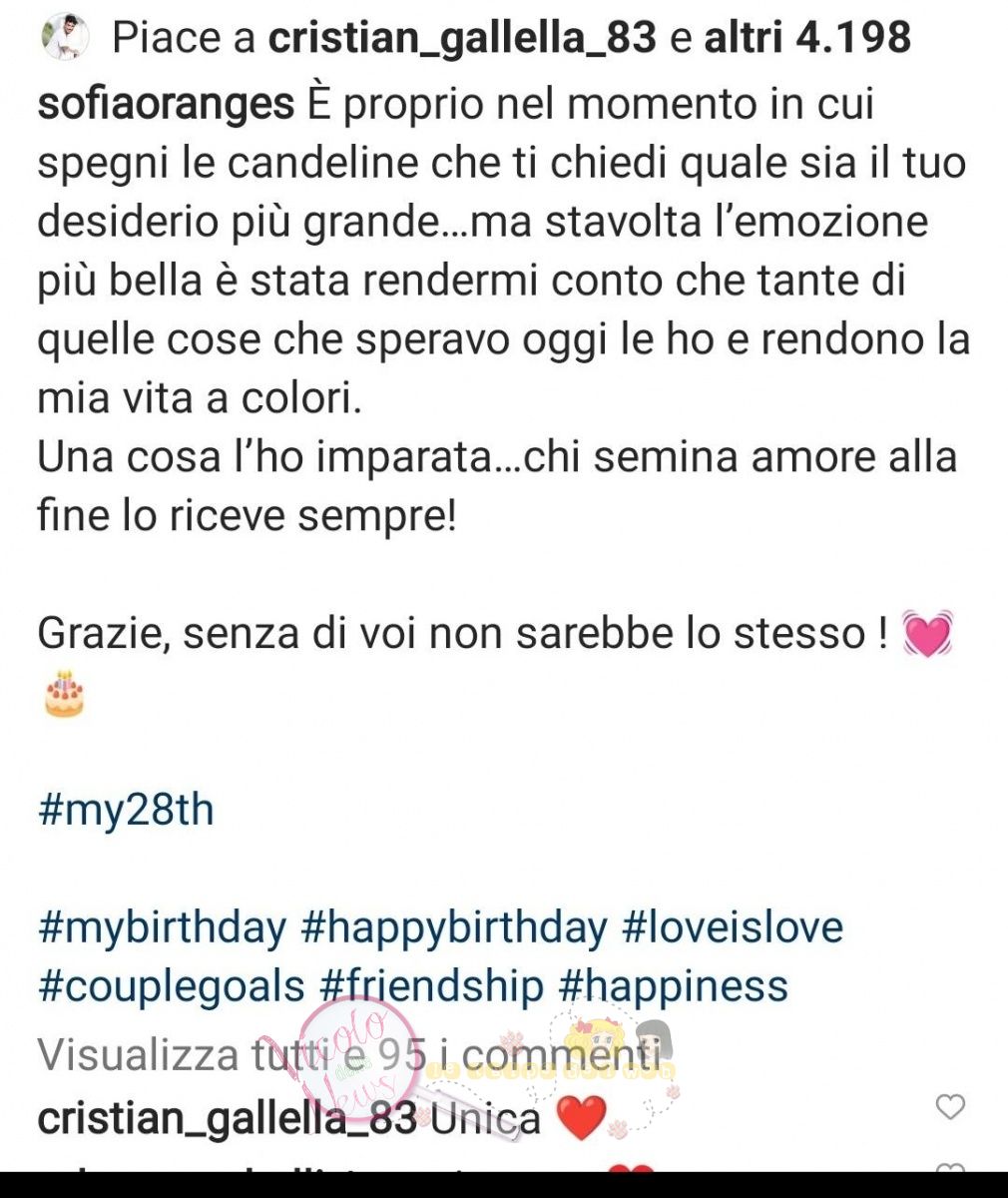1008x1198 pixels.
Task: Tap the pink beating heart emoji
Action: click(927, 633)
